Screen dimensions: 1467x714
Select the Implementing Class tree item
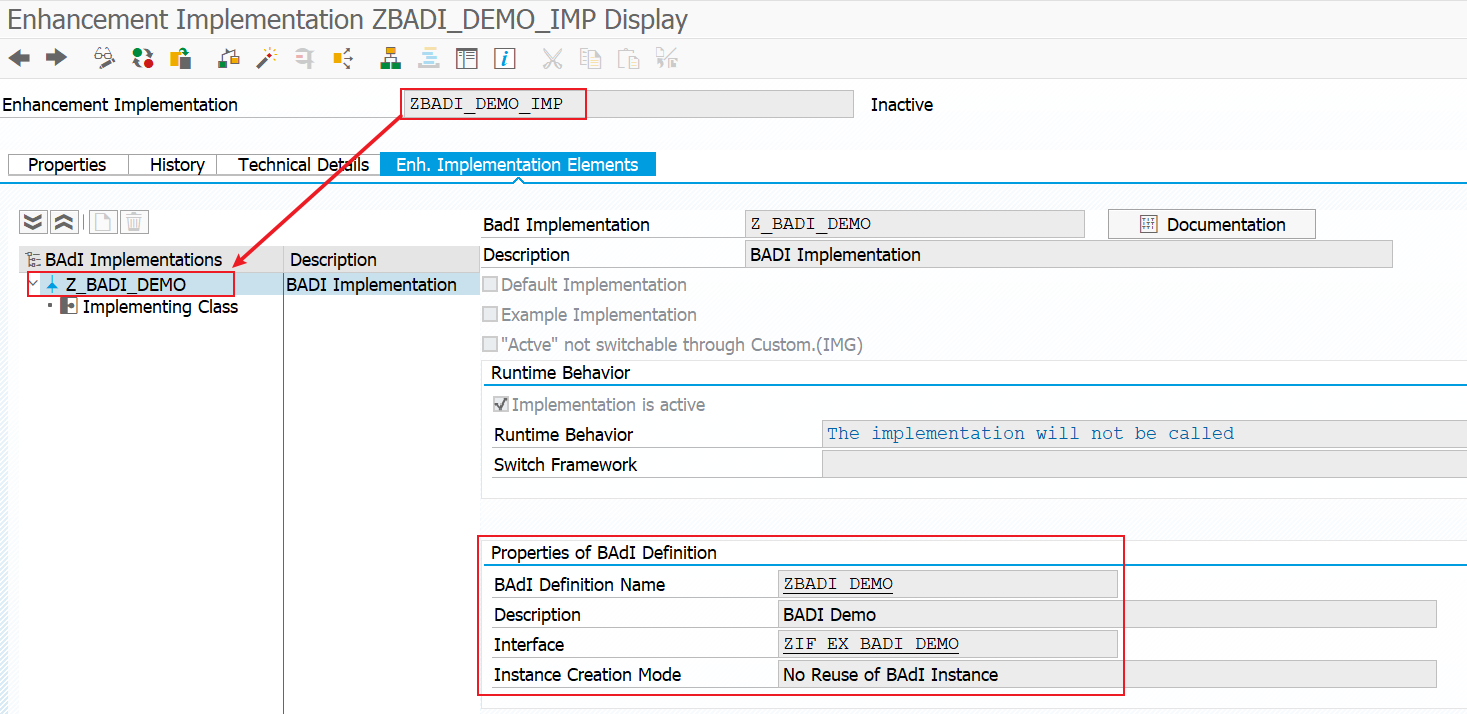click(x=160, y=307)
